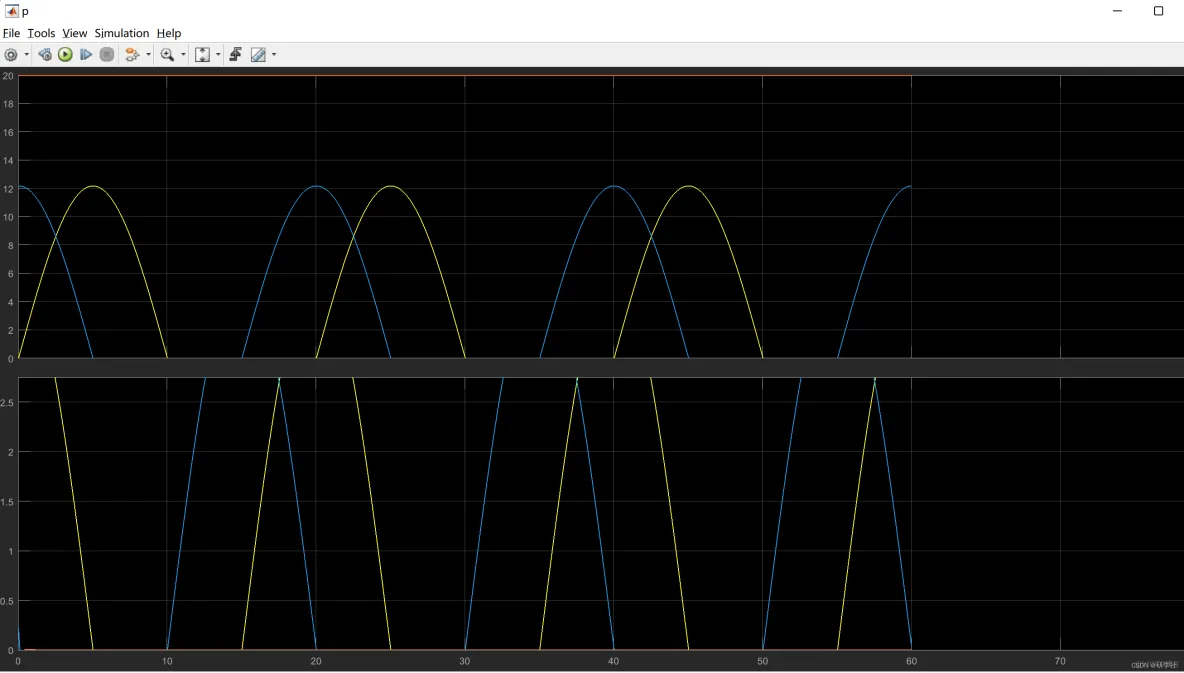Click the MATLAB icon in title bar

11,11
